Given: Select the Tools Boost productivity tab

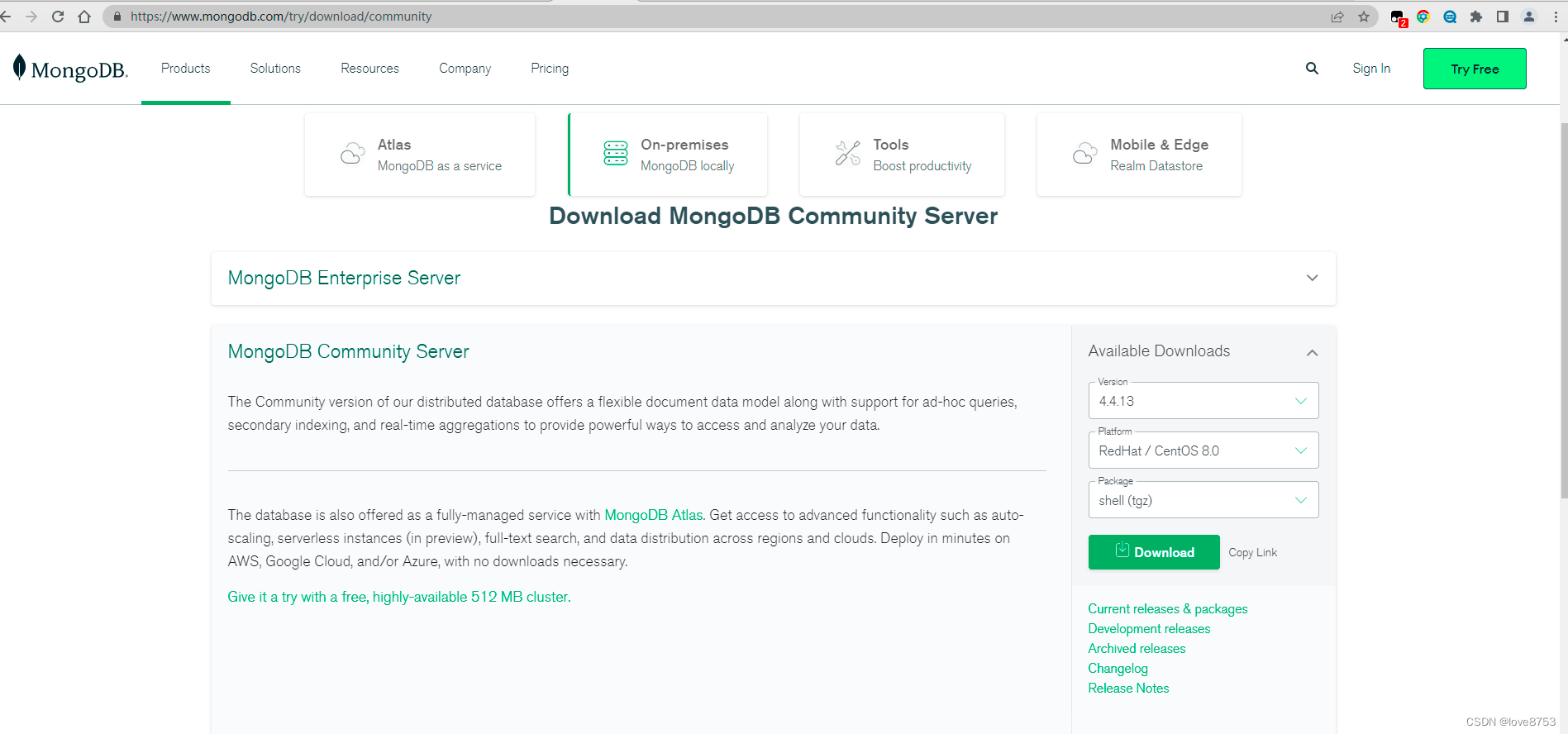Looking at the screenshot, I should (902, 155).
